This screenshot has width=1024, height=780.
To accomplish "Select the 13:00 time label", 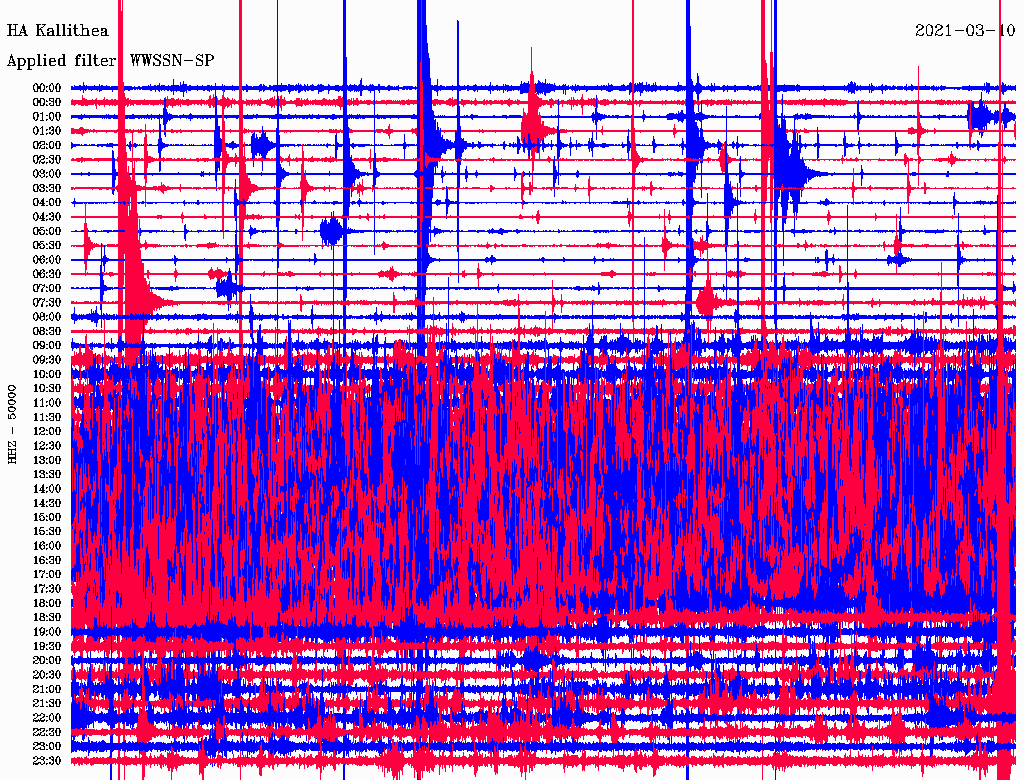I will (47, 461).
